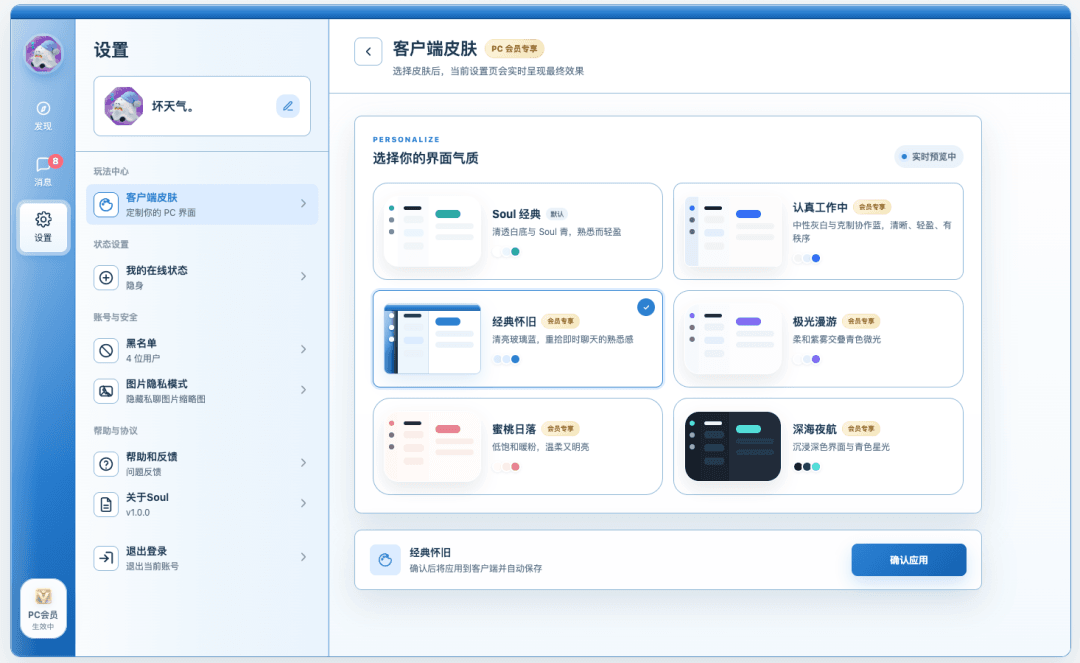Expand the 客户端皮肤 row chevron
Viewport: 1080px width, 663px height.
point(303,204)
